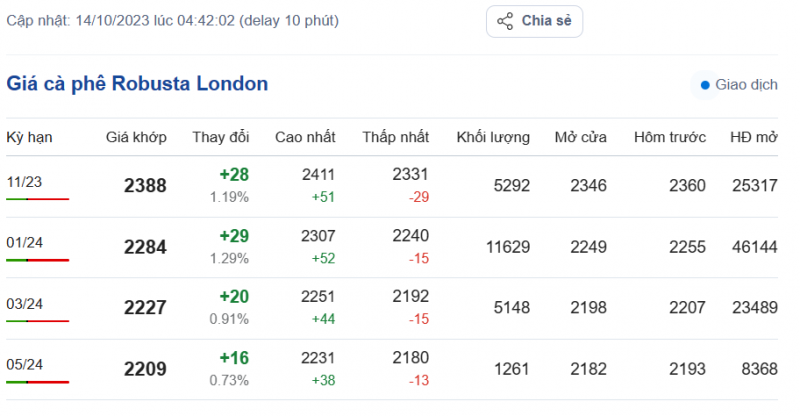Click the Thấp nhất column header

coord(396,137)
